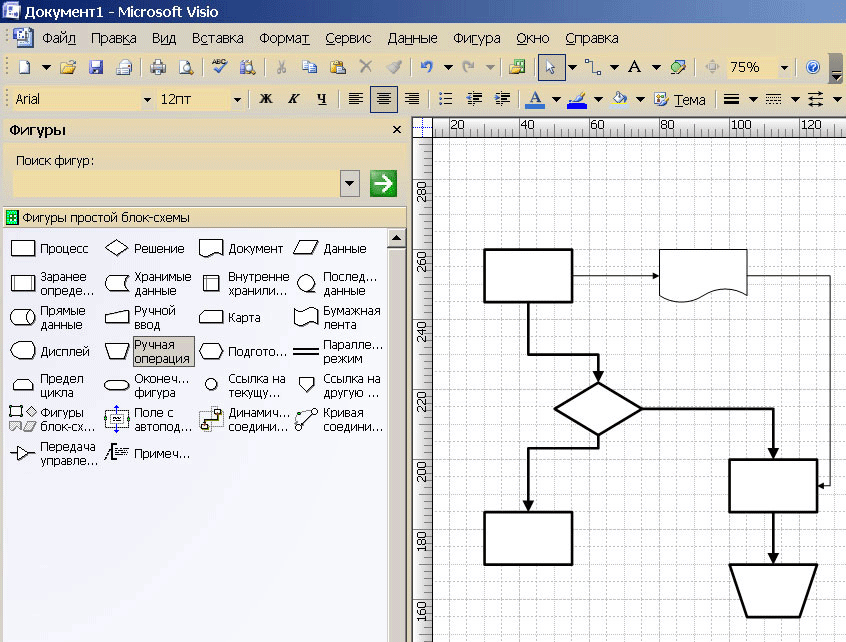This screenshot has width=846, height=642.
Task: Click the Тема button
Action: coord(680,99)
